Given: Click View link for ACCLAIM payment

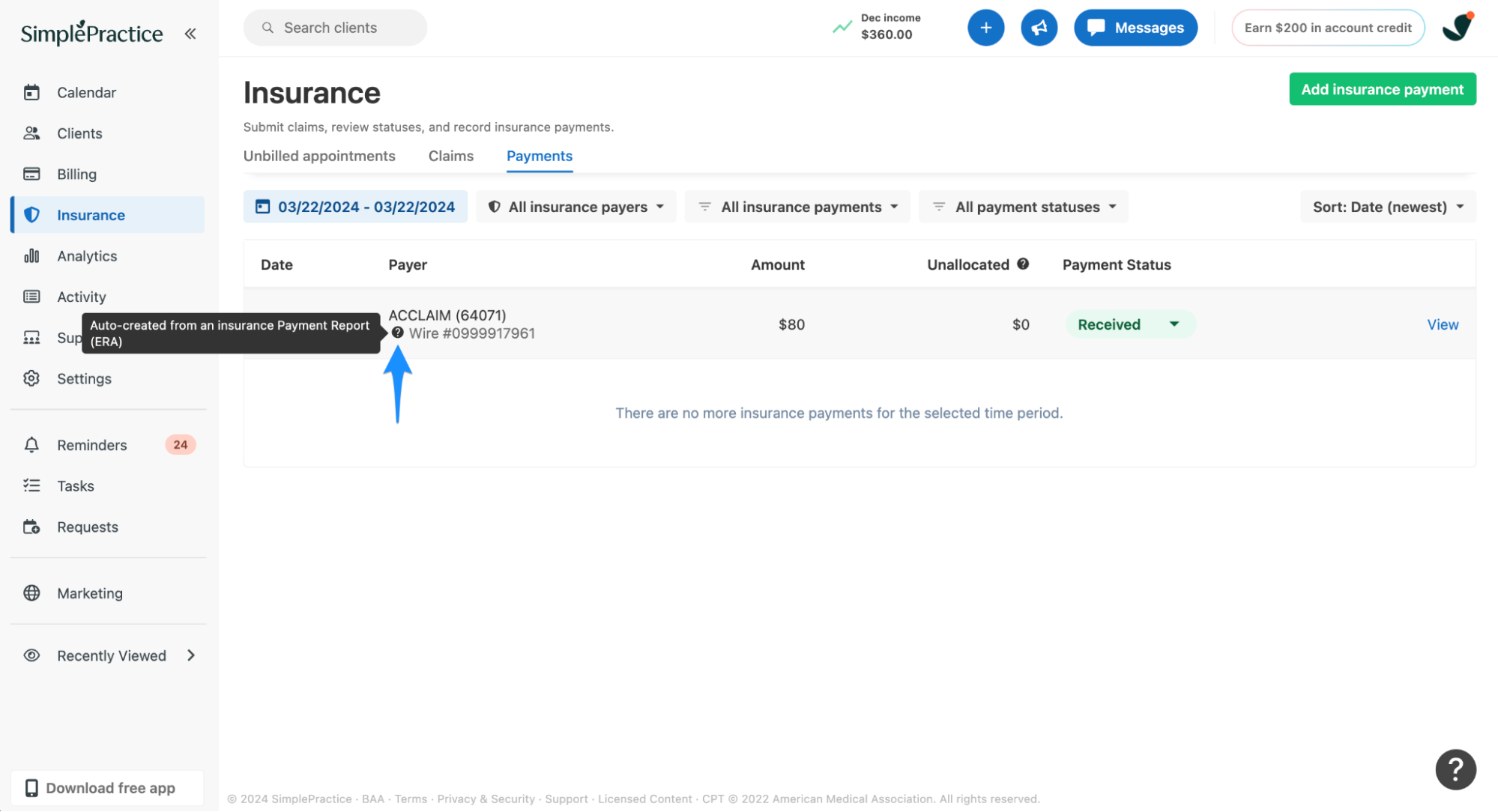Looking at the screenshot, I should (x=1443, y=324).
